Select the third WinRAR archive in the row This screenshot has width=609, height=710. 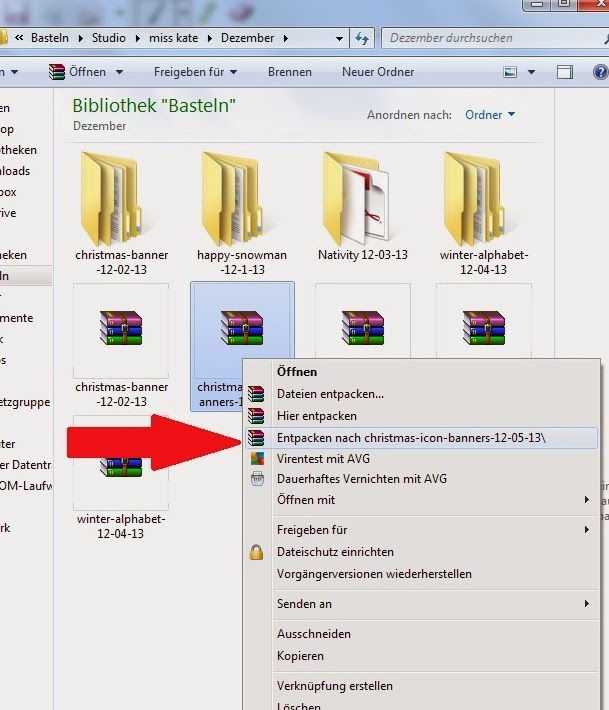click(x=363, y=328)
